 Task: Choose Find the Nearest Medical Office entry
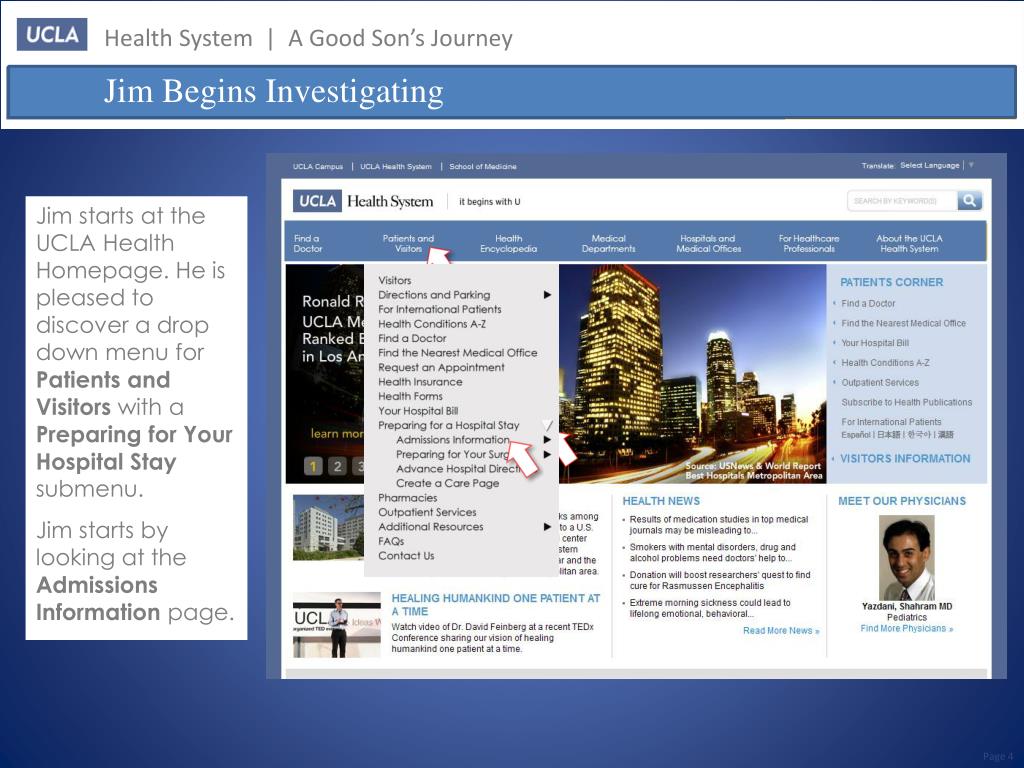pyautogui.click(x=458, y=353)
